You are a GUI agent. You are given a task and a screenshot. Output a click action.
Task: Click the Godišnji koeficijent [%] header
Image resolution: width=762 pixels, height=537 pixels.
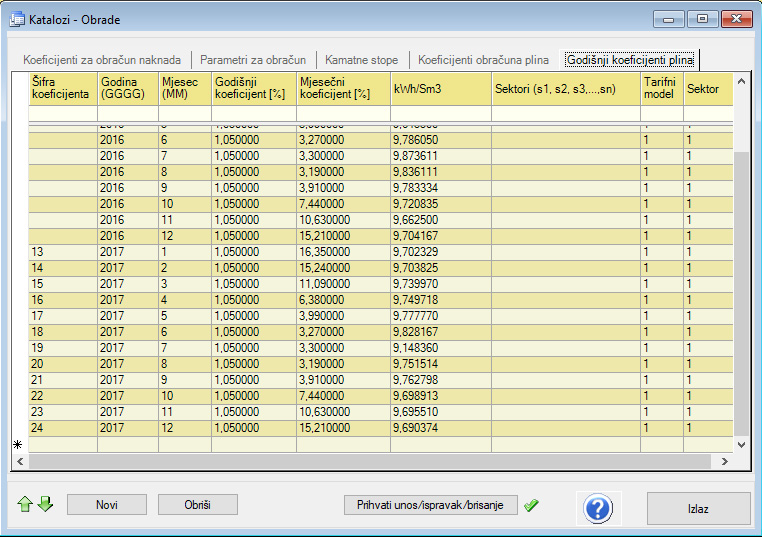[x=254, y=88]
